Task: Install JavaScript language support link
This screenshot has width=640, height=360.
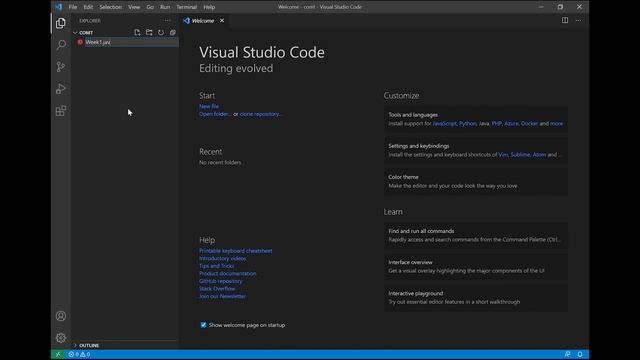Action: coord(444,123)
